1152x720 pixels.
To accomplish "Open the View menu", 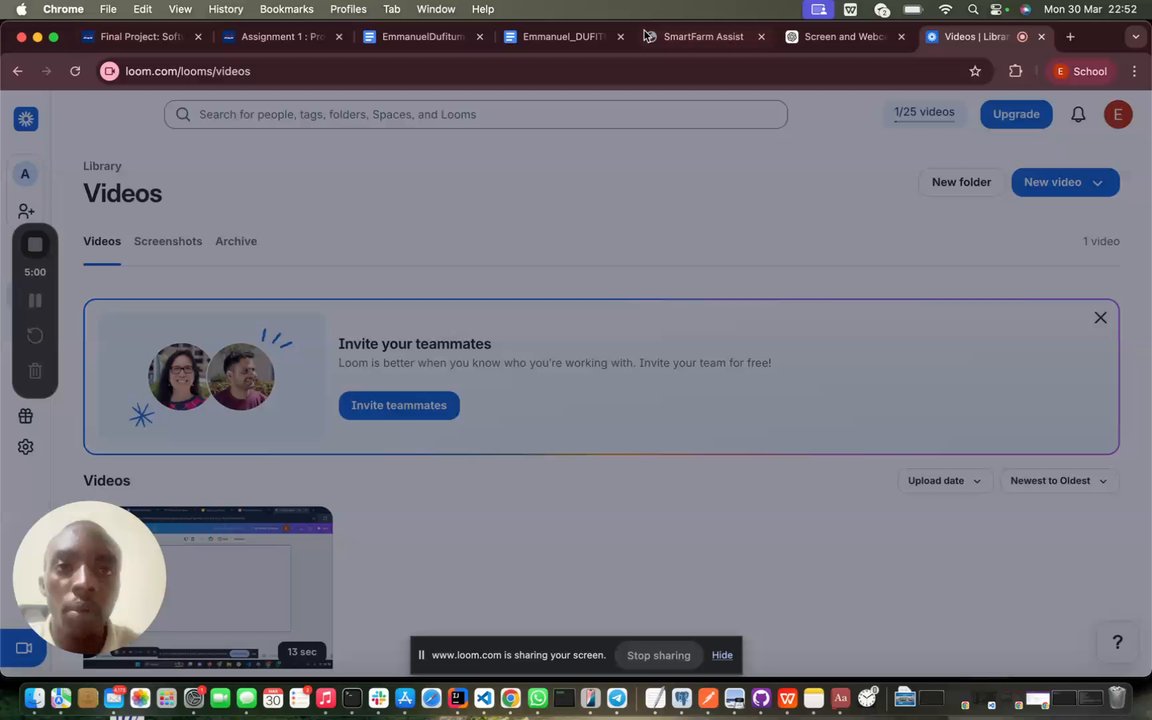I will (x=180, y=9).
